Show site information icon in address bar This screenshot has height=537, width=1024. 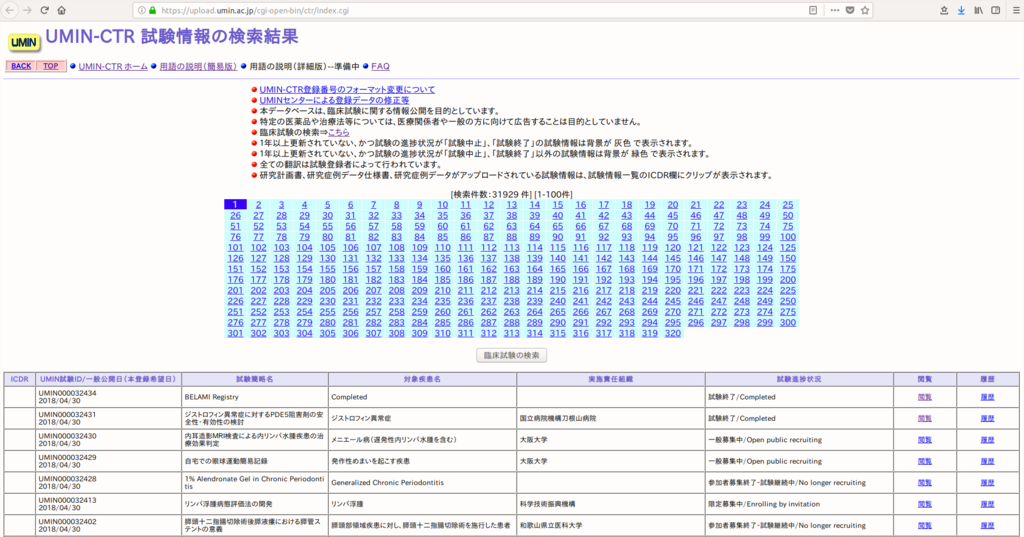[x=142, y=10]
